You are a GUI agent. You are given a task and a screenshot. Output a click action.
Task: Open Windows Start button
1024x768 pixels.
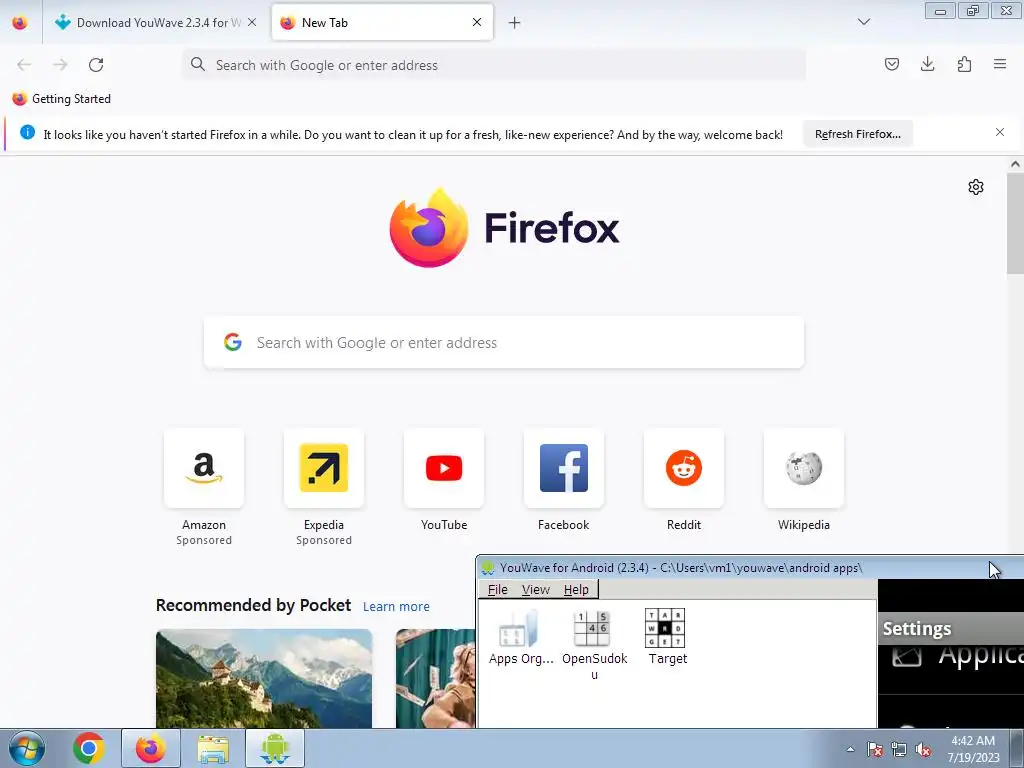tap(26, 748)
